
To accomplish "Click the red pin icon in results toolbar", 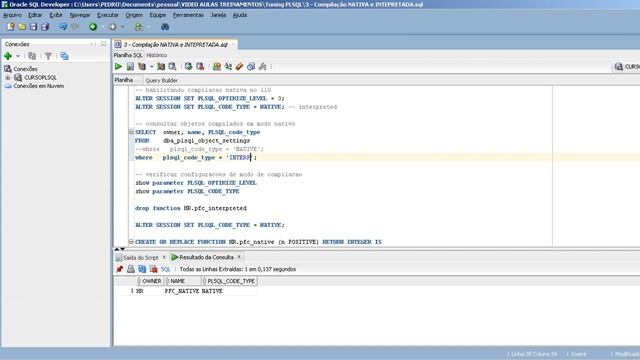I will 119,269.
